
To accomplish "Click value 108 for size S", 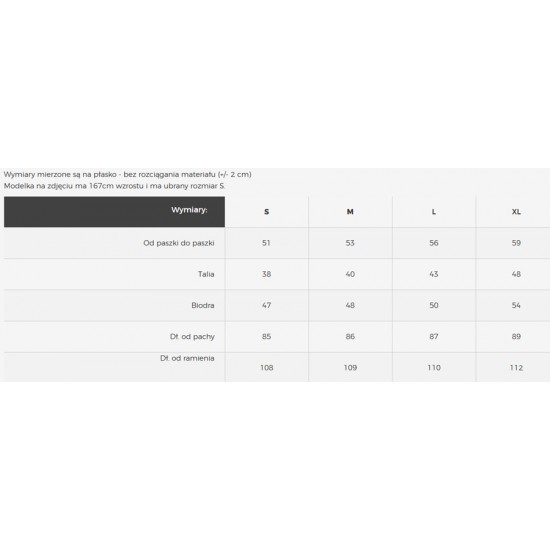I will pyautogui.click(x=267, y=368).
